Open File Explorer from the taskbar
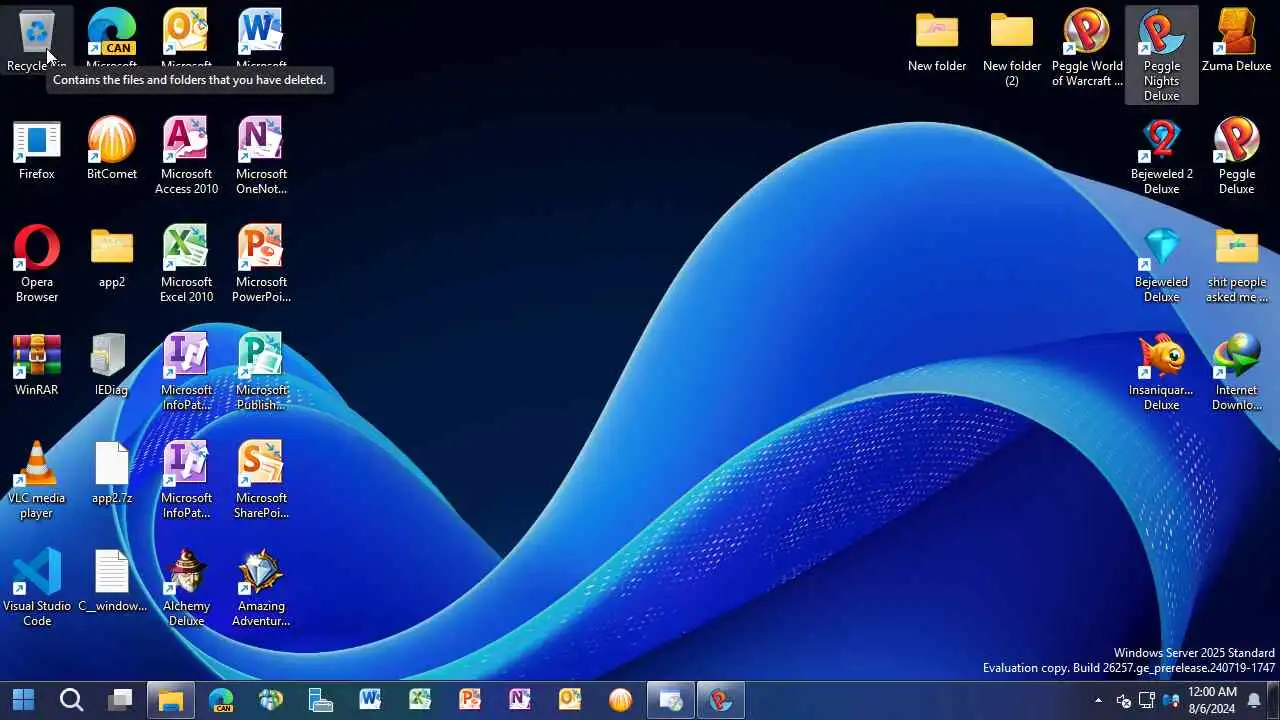The image size is (1280, 720). 171,700
